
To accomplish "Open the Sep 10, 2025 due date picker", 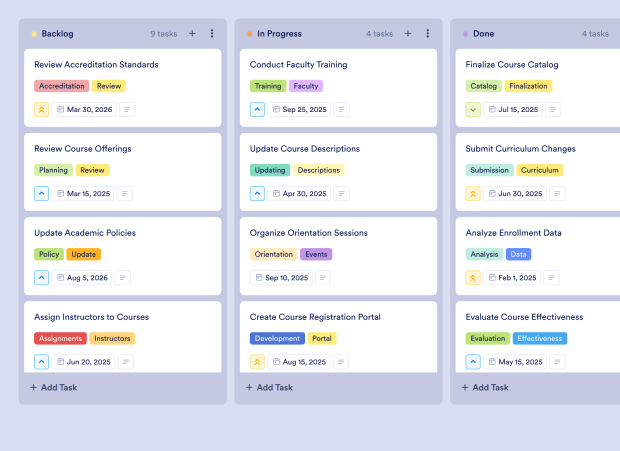I will [x=283, y=277].
